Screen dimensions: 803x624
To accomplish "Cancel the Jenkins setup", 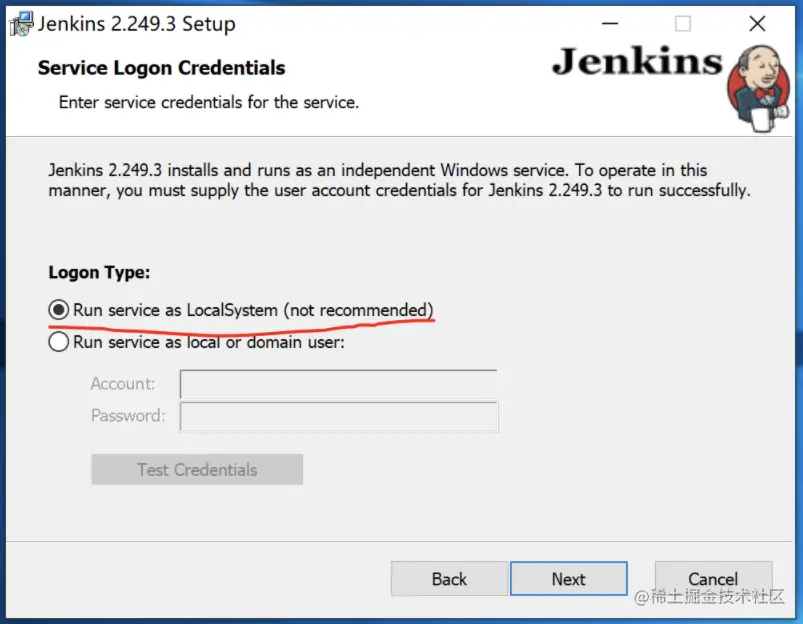I will (713, 579).
